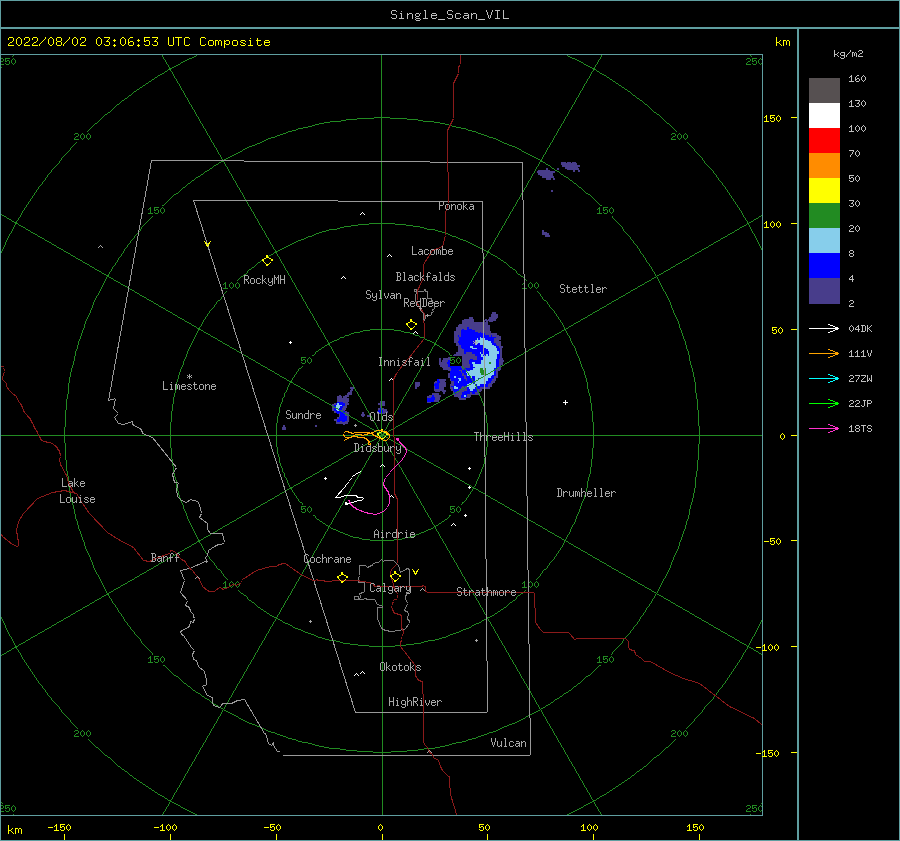Click the Limestone label
The image size is (900, 841).
[189, 386]
